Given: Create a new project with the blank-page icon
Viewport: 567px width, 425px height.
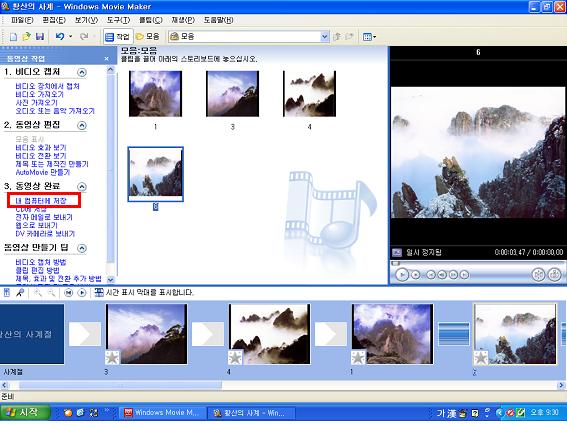Looking at the screenshot, I should pyautogui.click(x=13, y=37).
